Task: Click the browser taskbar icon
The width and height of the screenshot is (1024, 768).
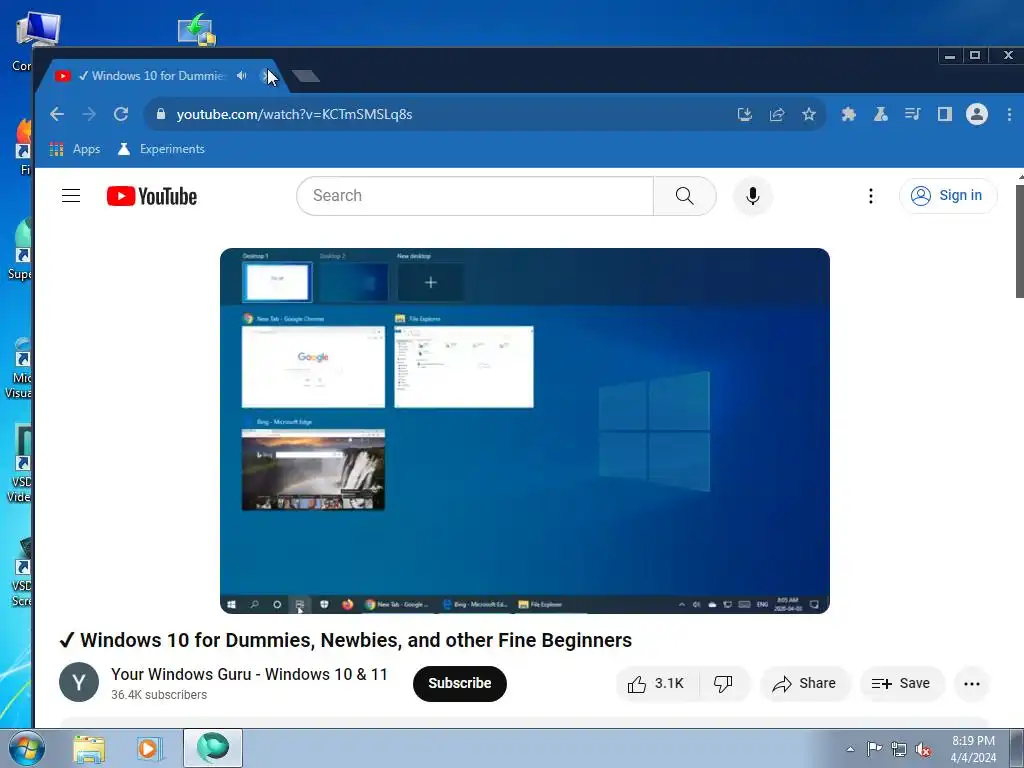Action: click(x=213, y=748)
